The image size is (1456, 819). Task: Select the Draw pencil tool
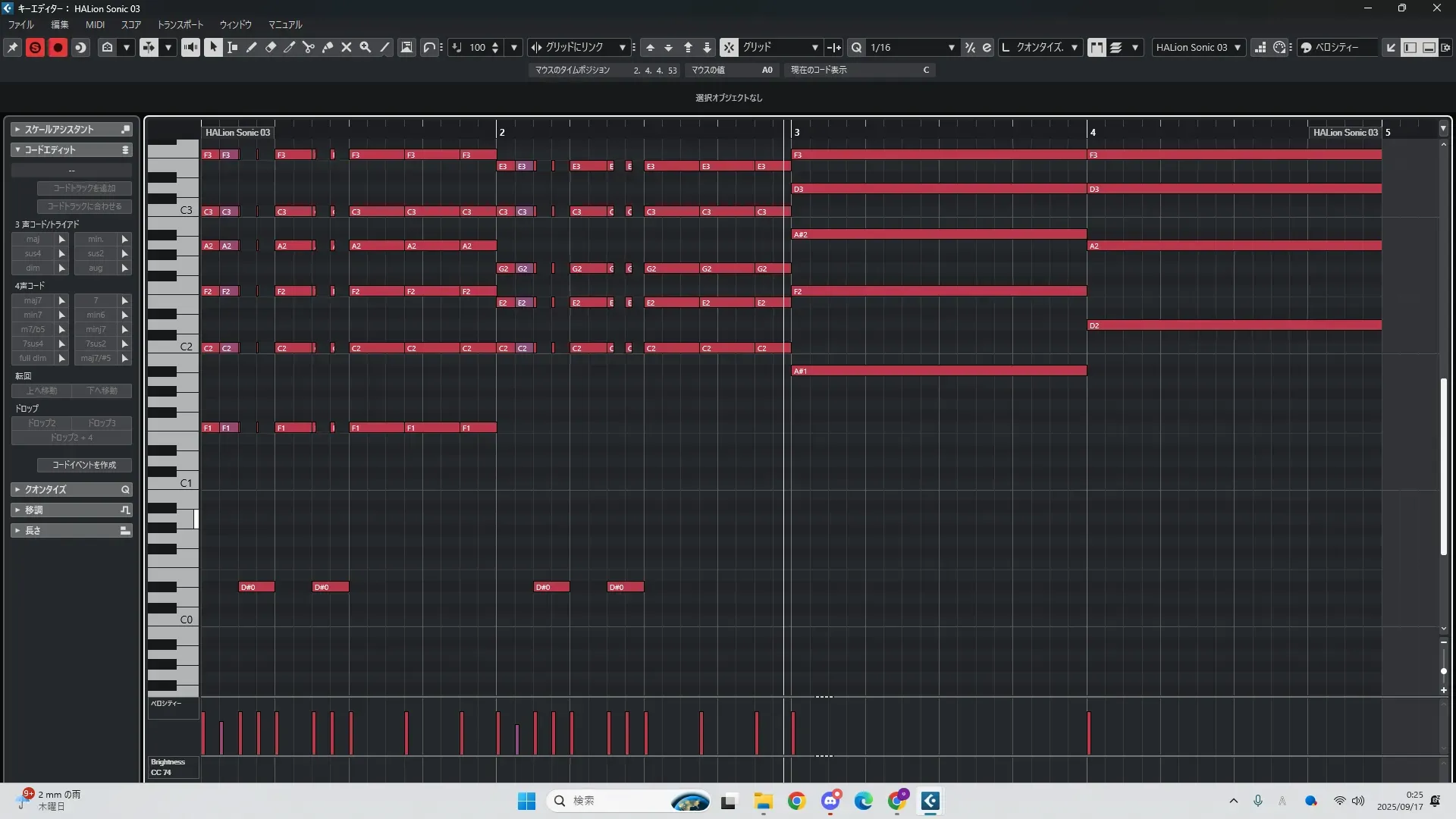click(x=251, y=47)
